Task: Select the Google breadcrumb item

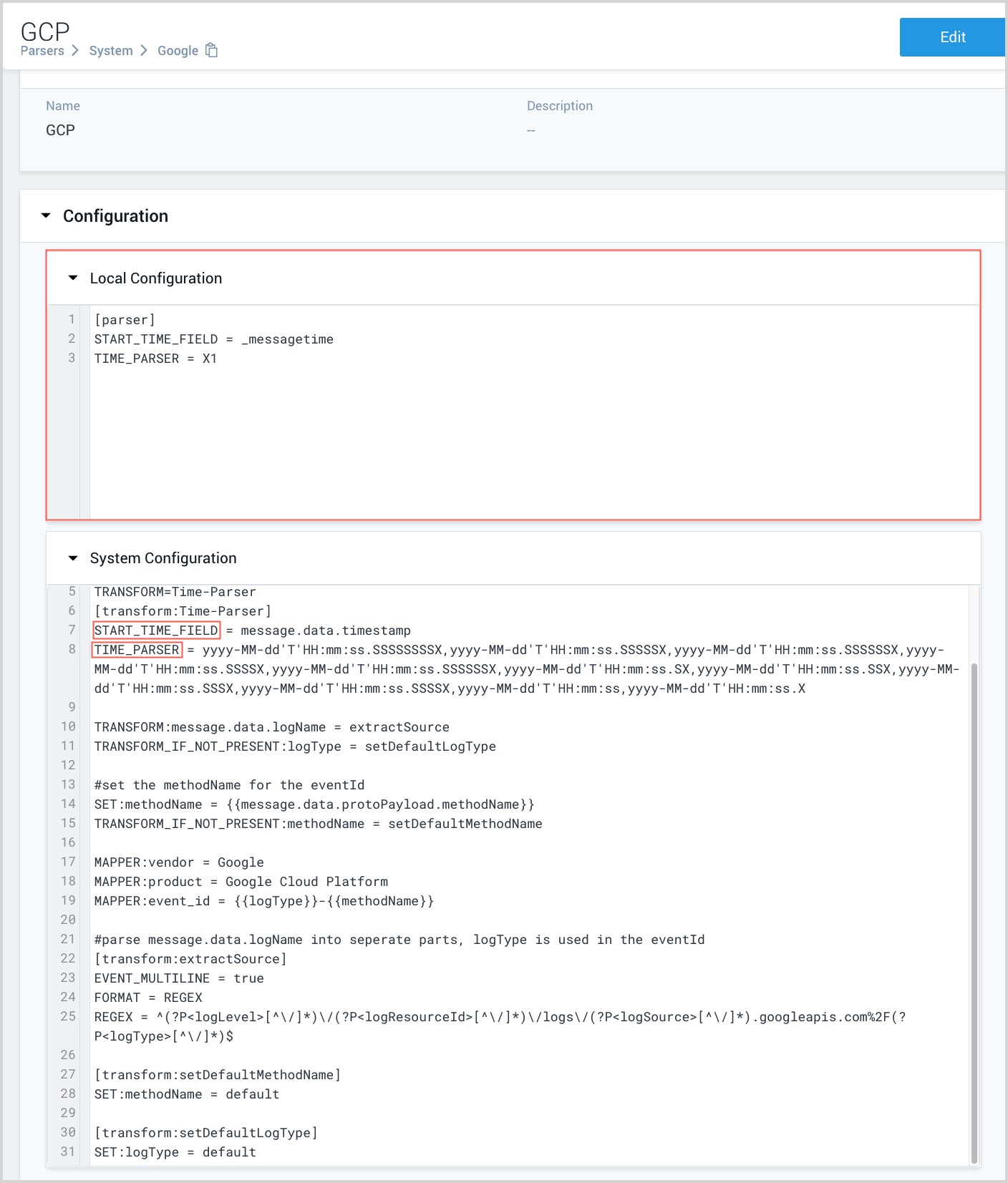Action: coord(178,51)
